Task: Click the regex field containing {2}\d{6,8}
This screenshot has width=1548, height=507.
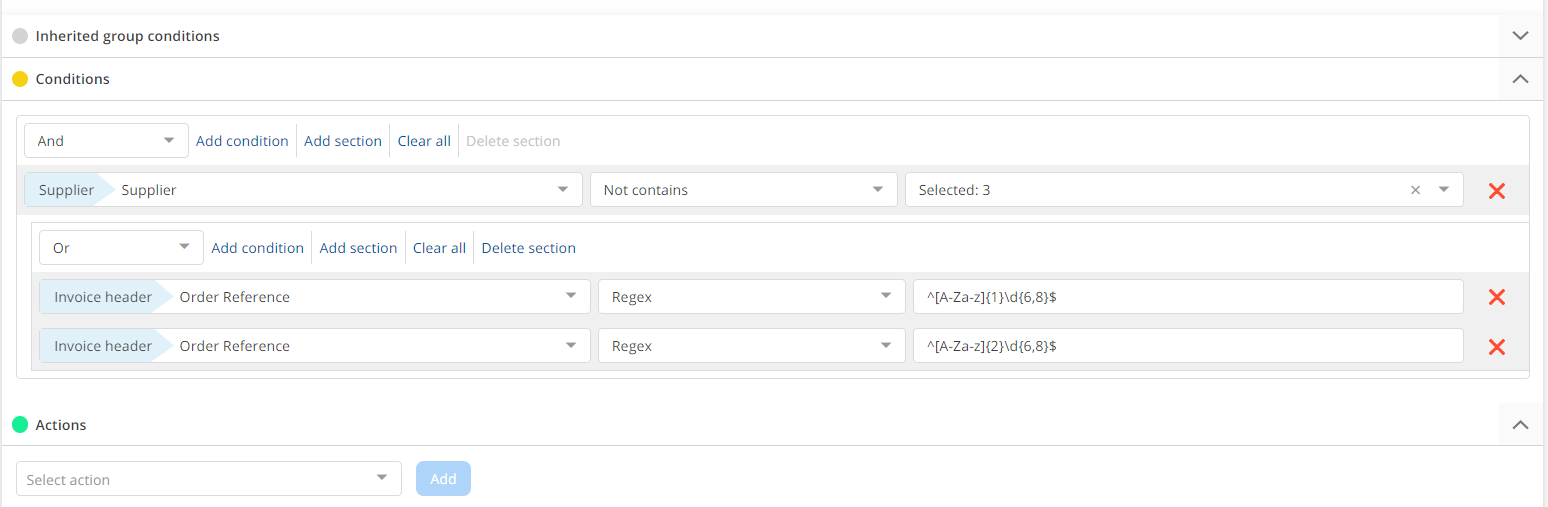Action: 1188,346
